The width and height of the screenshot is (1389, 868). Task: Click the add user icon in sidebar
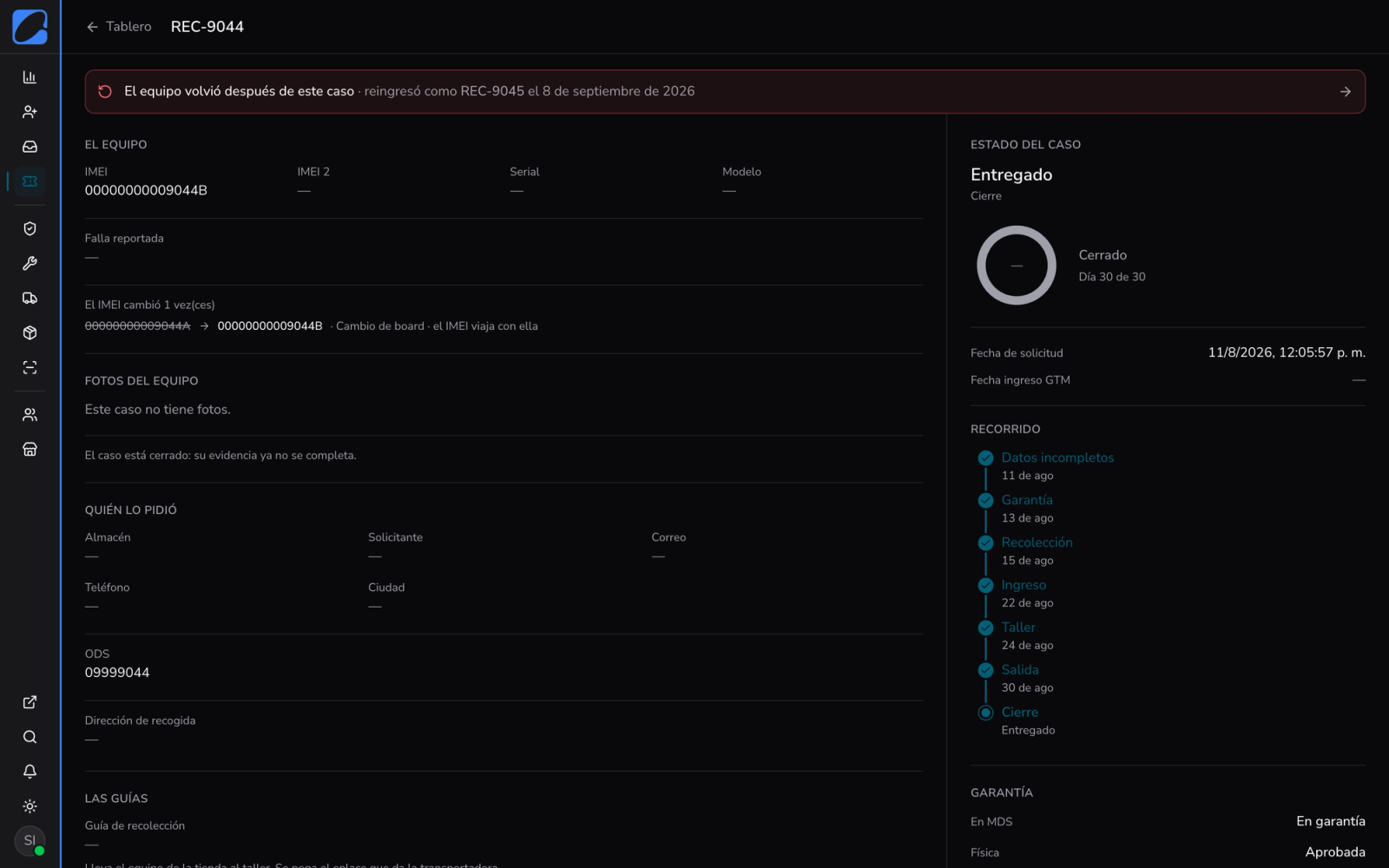pyautogui.click(x=30, y=112)
